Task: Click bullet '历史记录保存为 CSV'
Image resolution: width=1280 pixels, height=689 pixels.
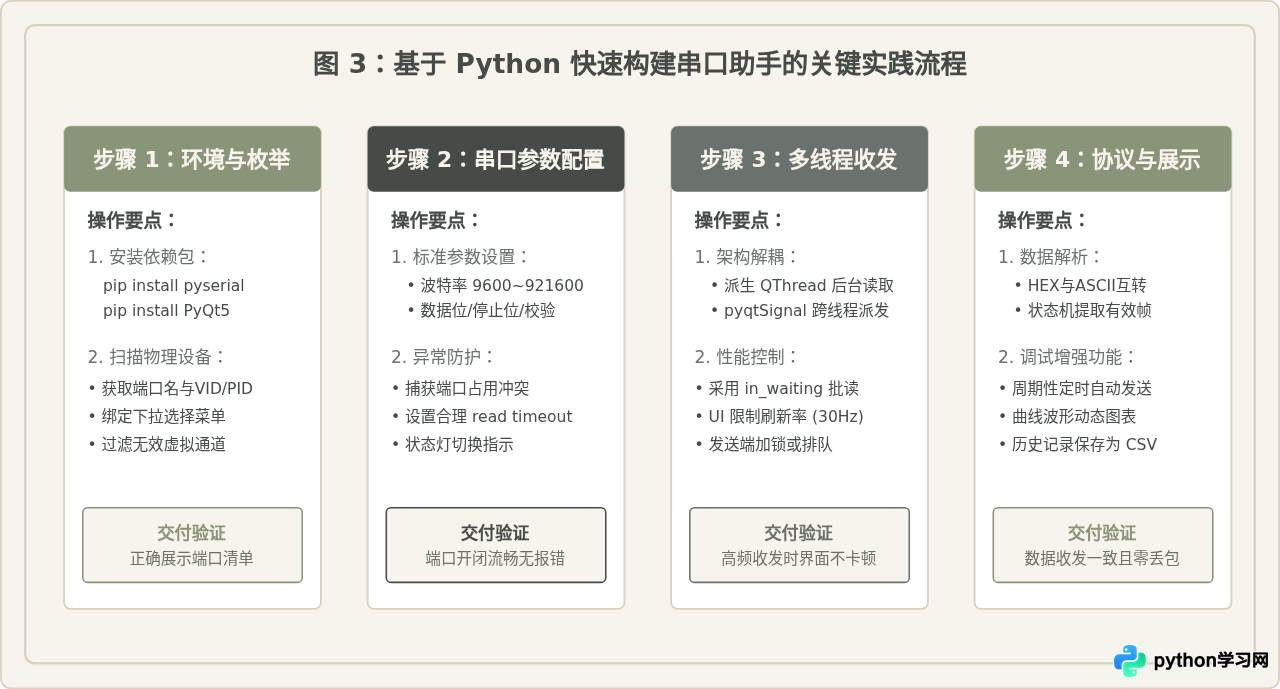Action: tap(1077, 444)
